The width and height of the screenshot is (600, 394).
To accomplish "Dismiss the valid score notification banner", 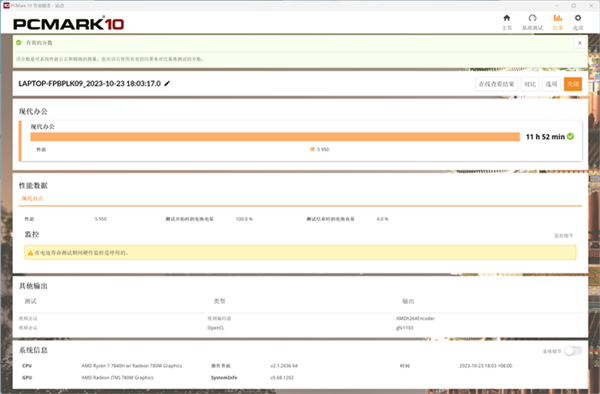I will click(x=580, y=43).
